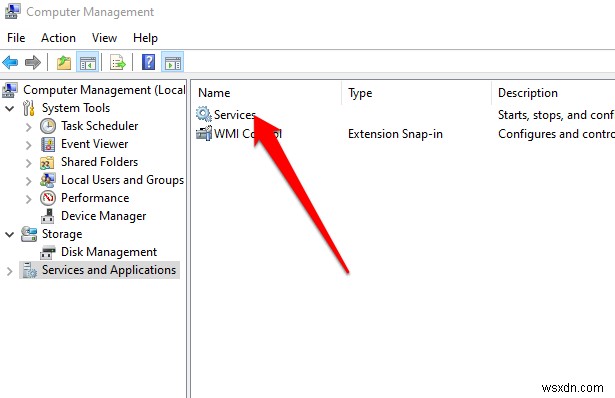Expand the Services and Applications node

[10, 271]
